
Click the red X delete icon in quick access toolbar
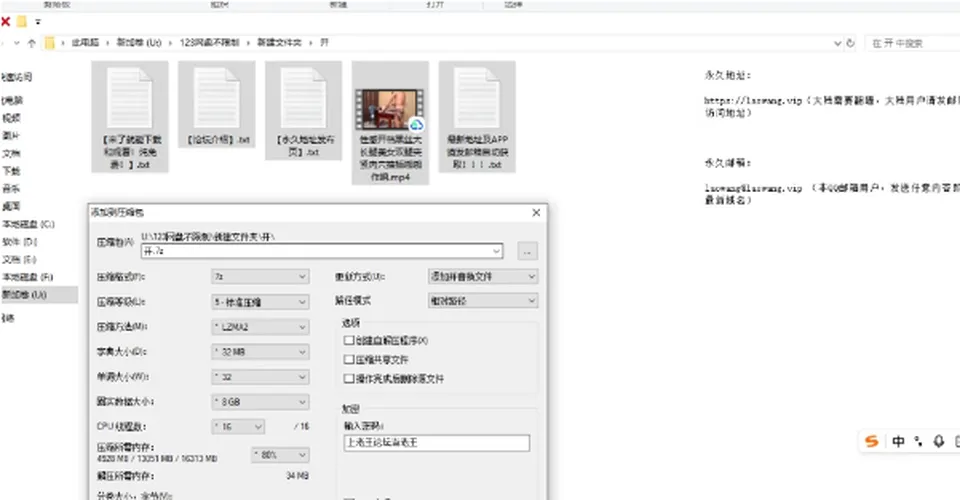pos(6,22)
